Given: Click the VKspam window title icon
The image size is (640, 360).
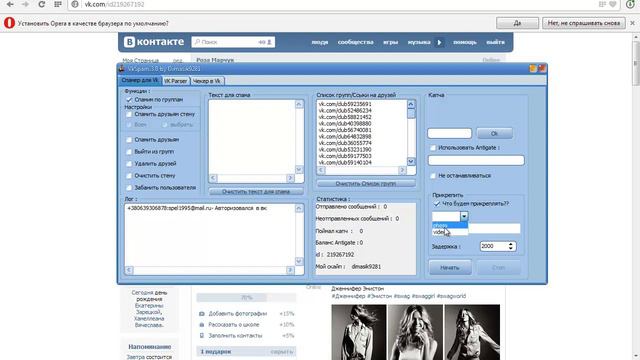Looking at the screenshot, I should point(122,69).
